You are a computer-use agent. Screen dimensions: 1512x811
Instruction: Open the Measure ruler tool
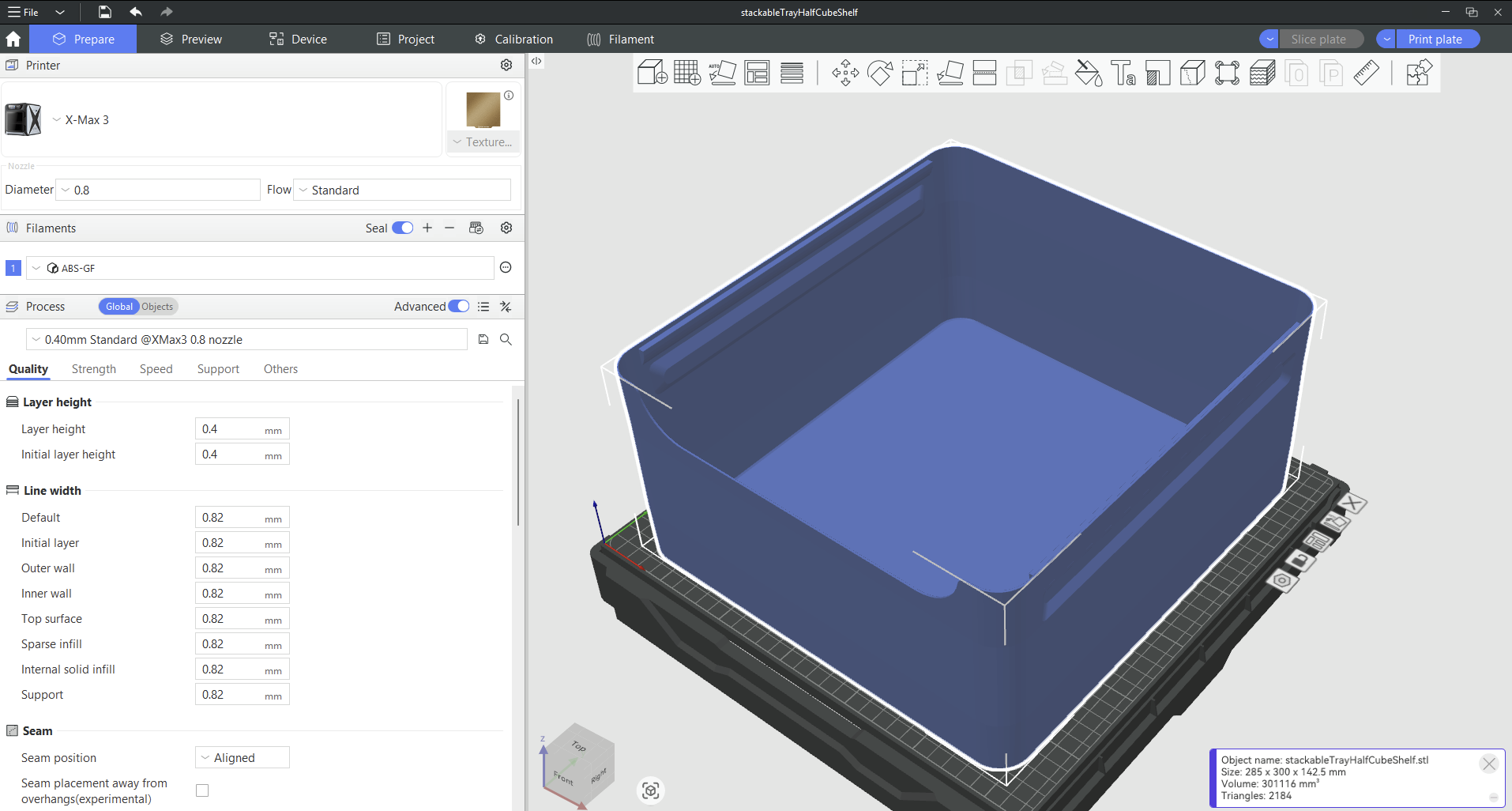pos(1366,73)
